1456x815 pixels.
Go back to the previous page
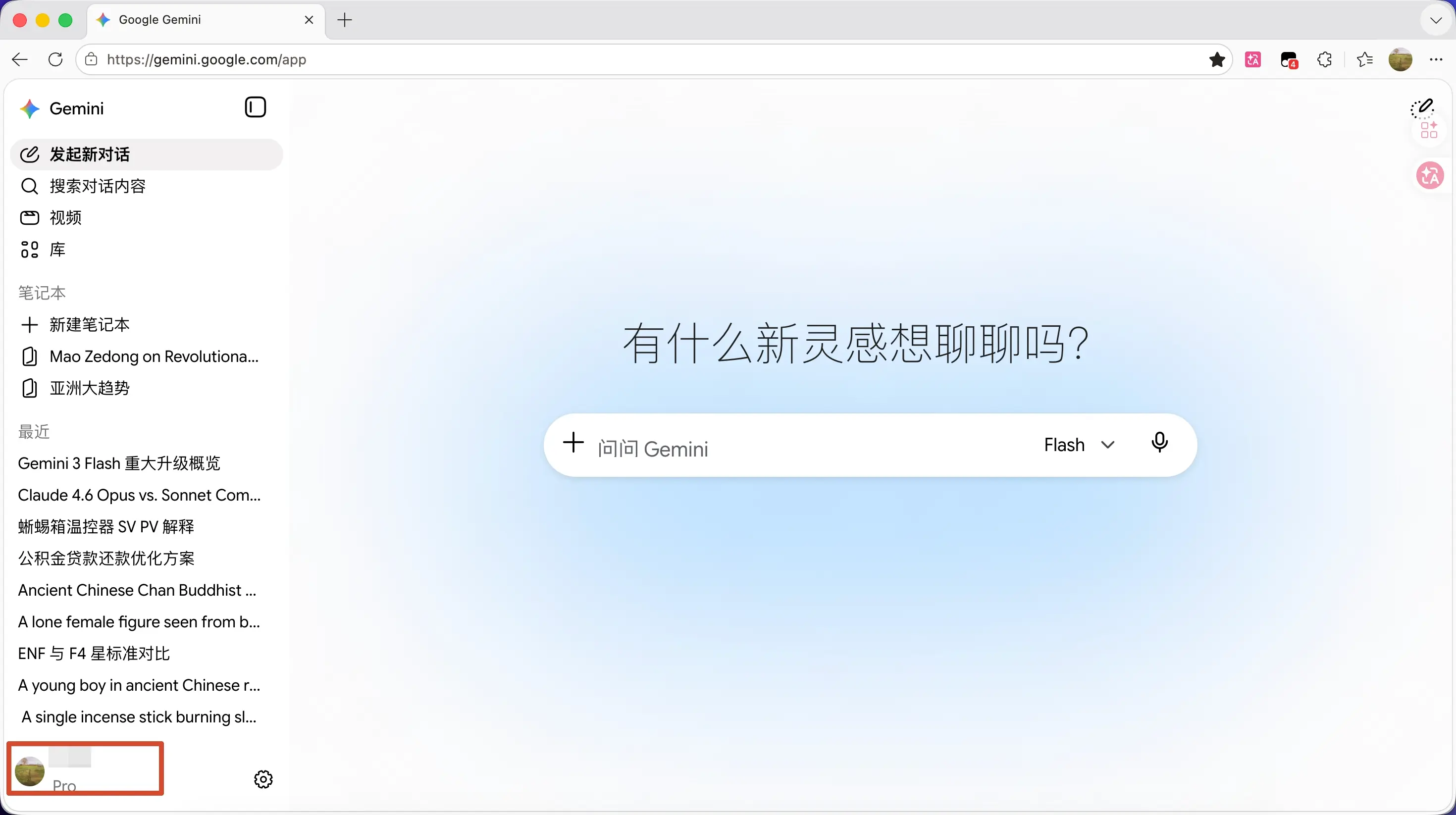pos(20,59)
